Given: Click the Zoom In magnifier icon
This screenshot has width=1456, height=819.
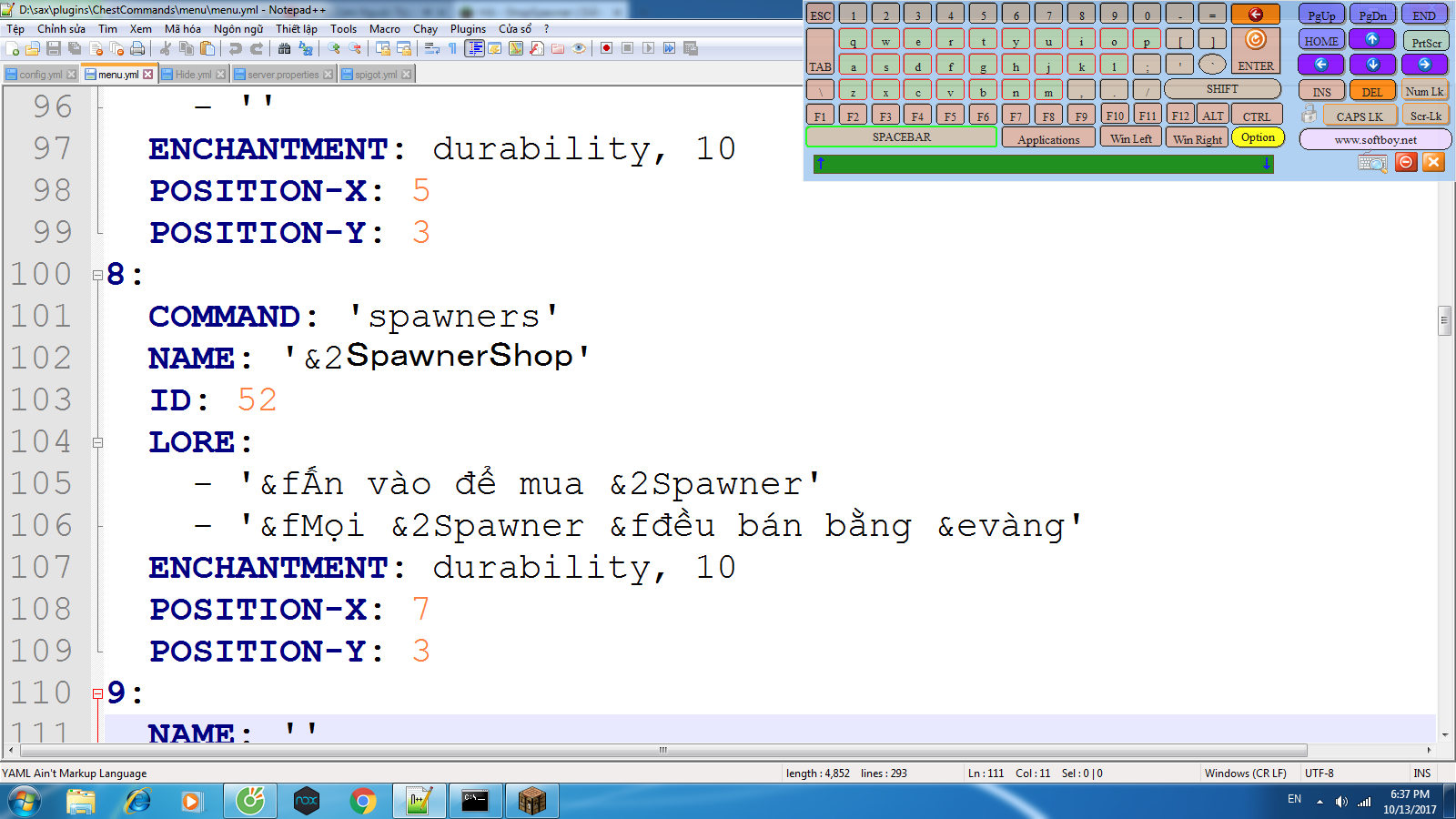Looking at the screenshot, I should point(334,48).
